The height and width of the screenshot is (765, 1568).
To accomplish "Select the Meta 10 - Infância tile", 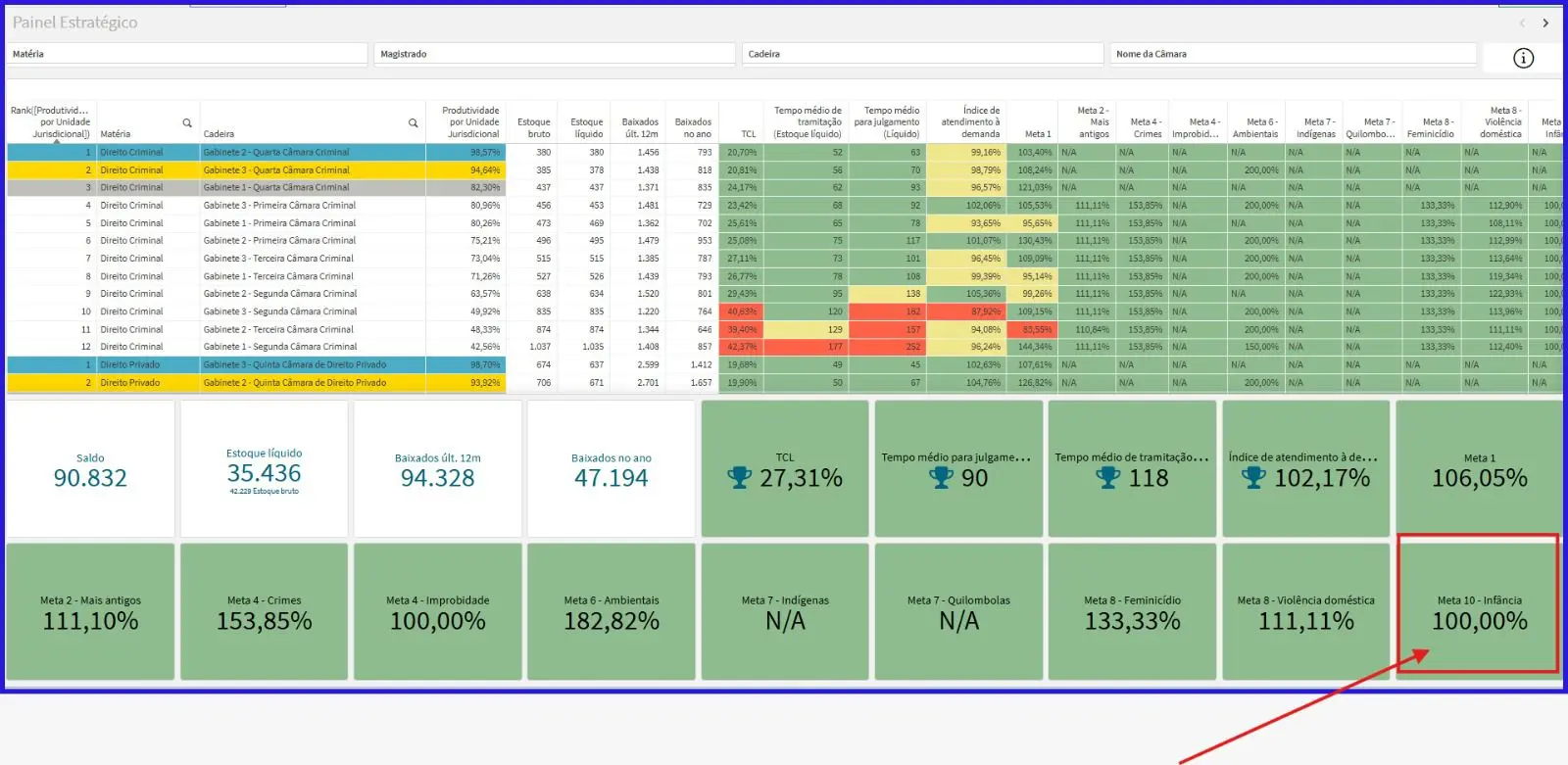I will 1479,611.
